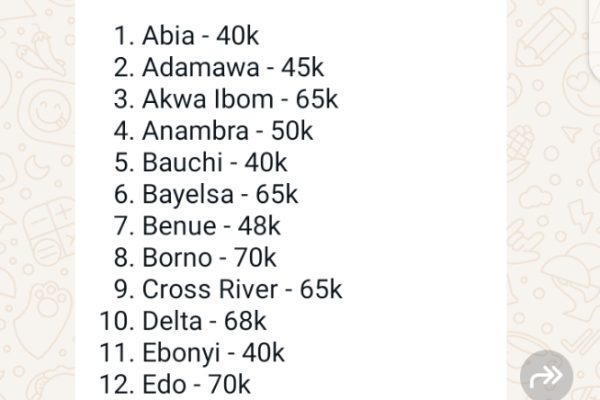The width and height of the screenshot is (600, 400).
Task: Tap the 48k amount beside Benue
Action: click(x=259, y=226)
